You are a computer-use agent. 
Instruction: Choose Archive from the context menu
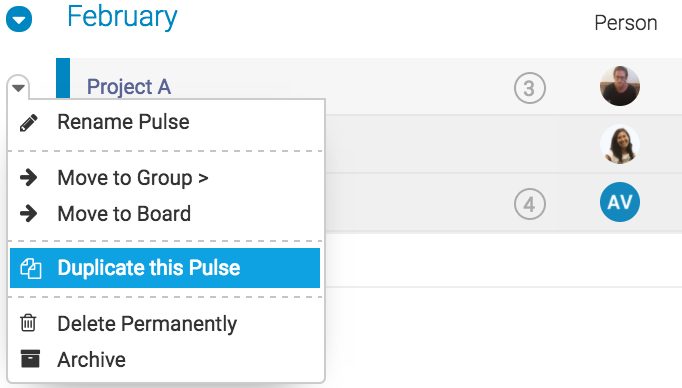tap(92, 360)
